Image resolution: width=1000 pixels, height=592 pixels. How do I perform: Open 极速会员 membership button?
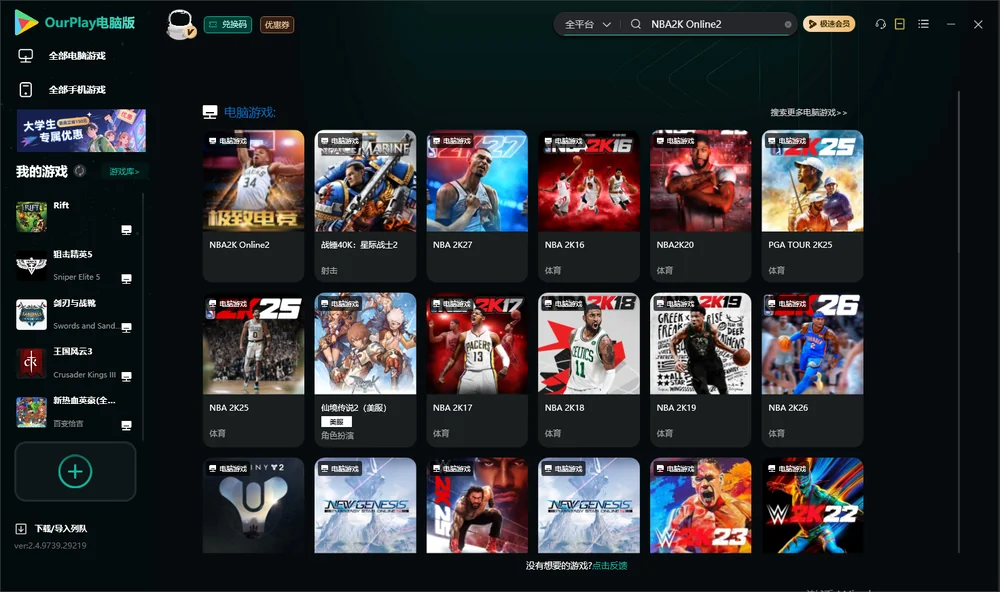(x=829, y=24)
